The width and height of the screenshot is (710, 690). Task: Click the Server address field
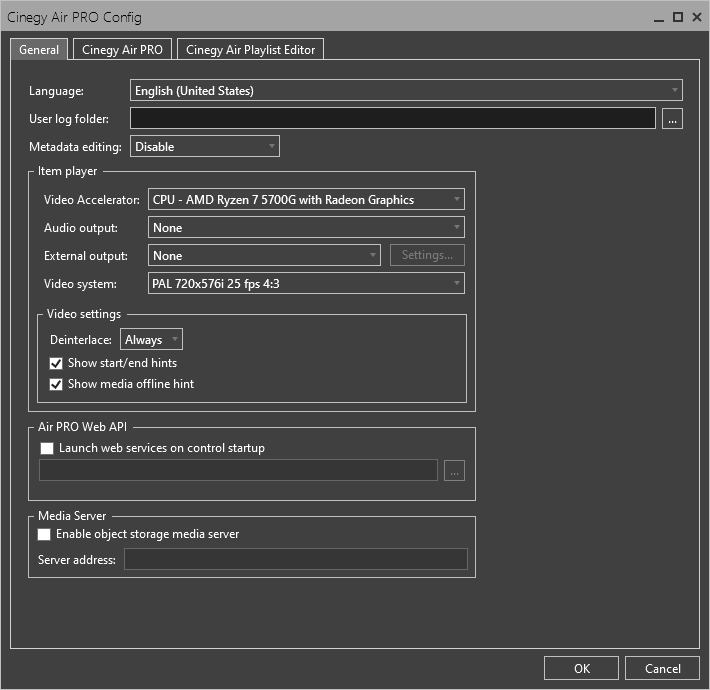(296, 559)
